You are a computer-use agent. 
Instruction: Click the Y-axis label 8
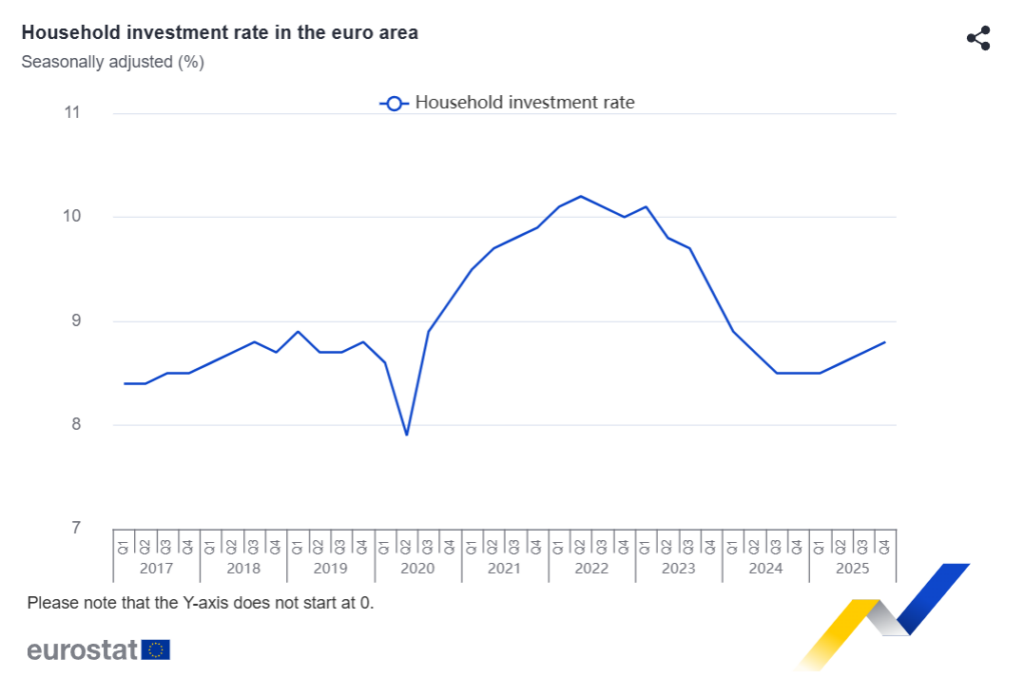(x=75, y=425)
